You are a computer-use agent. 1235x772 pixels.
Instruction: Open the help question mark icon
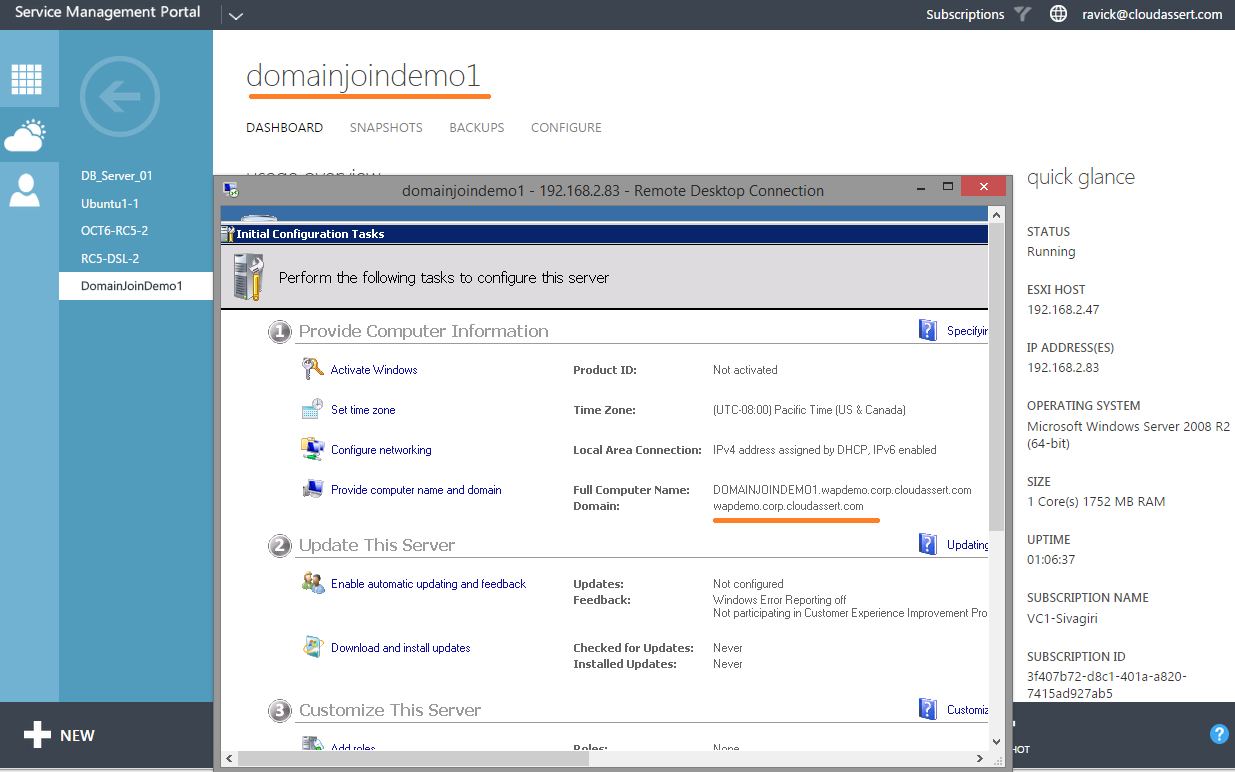coord(1219,734)
